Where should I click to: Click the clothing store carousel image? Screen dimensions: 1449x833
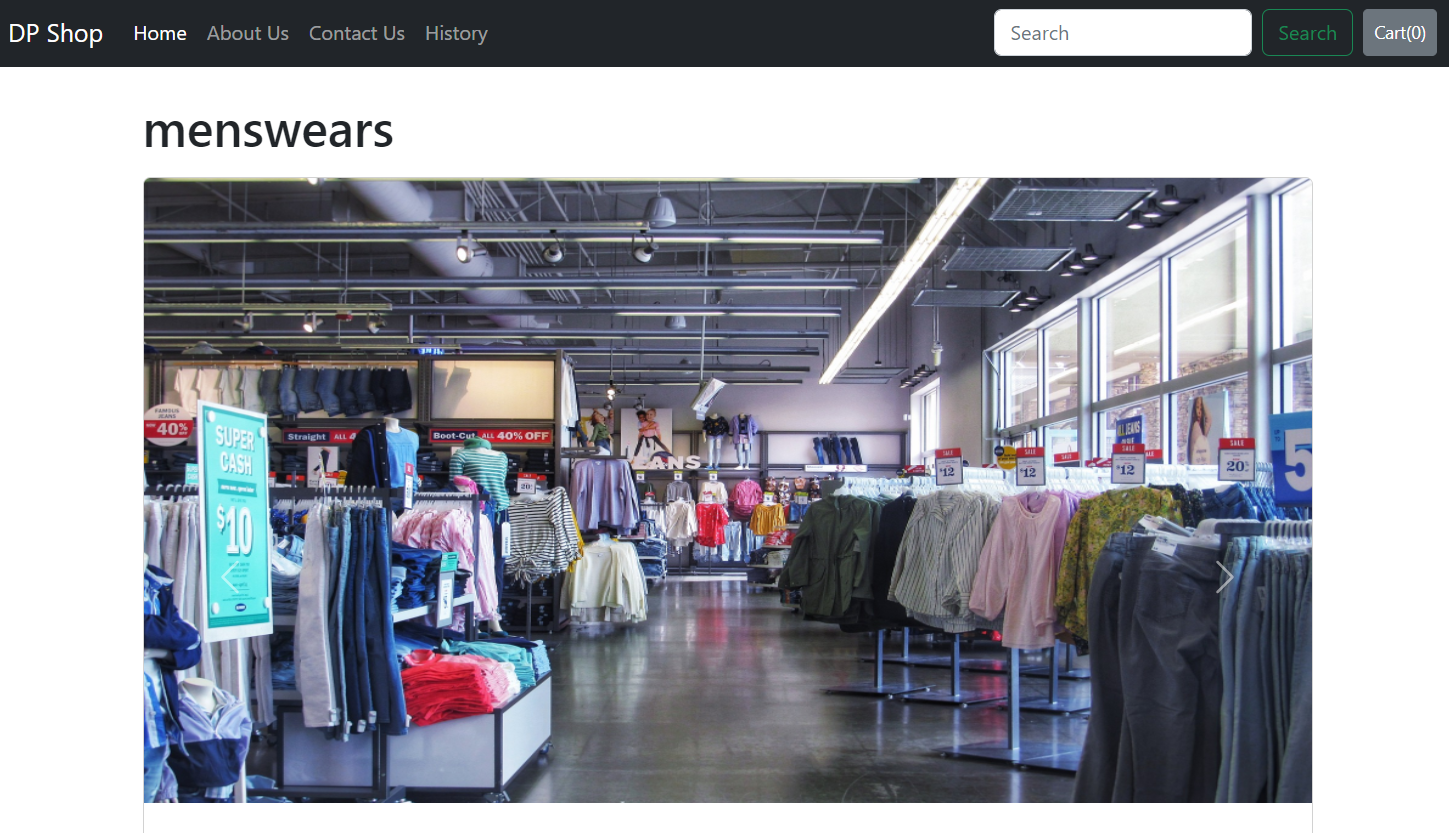click(x=728, y=490)
